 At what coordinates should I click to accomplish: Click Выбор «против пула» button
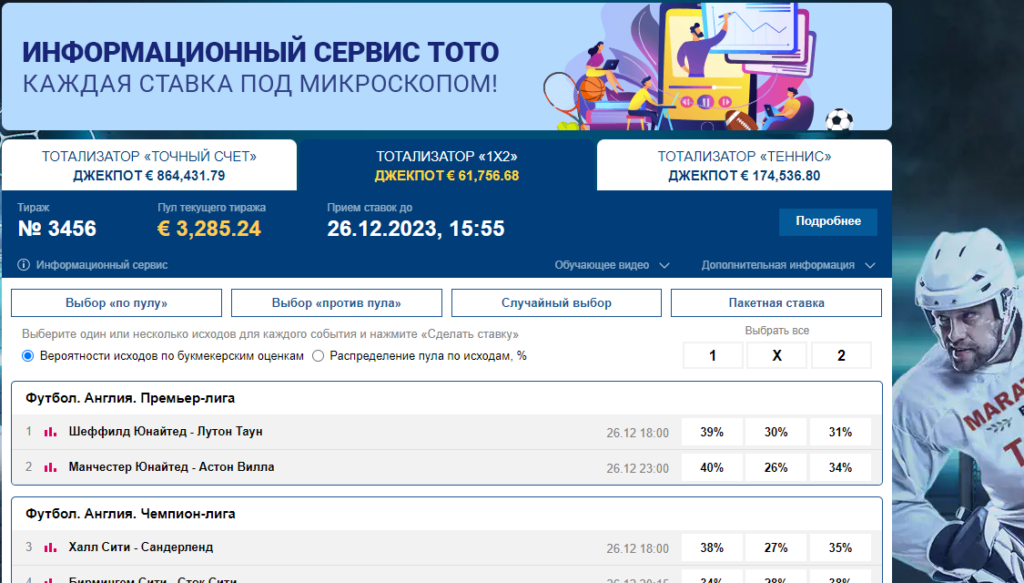click(336, 303)
